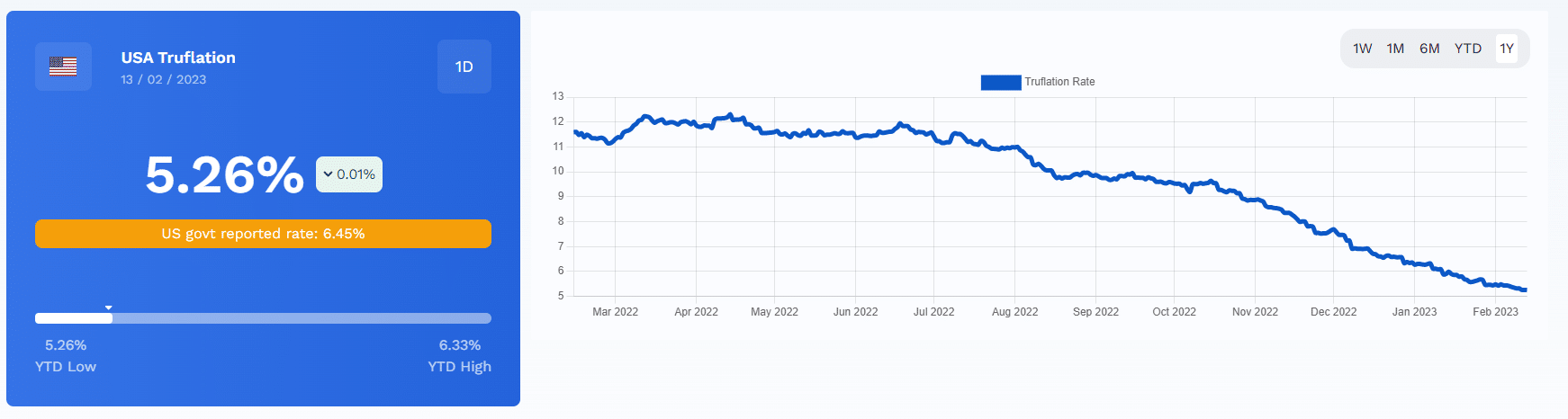
Task: Switch chart to 6M range
Action: (x=1429, y=49)
